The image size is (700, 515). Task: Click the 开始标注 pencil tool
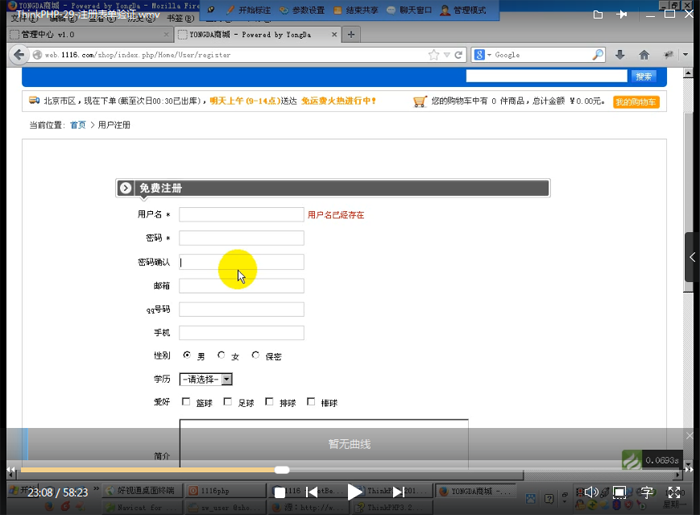[x=249, y=10]
